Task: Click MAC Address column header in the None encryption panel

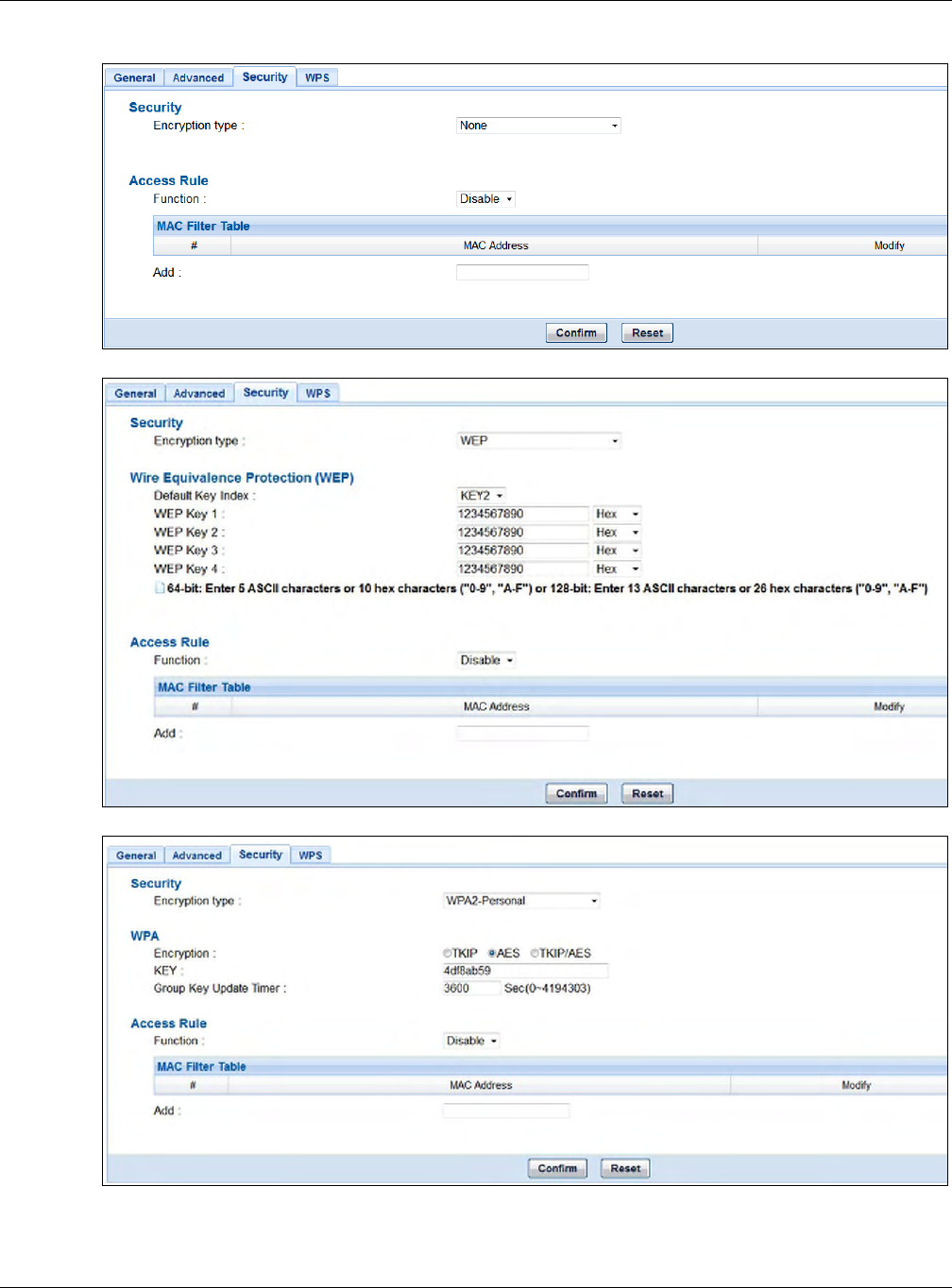Action: 495,246
